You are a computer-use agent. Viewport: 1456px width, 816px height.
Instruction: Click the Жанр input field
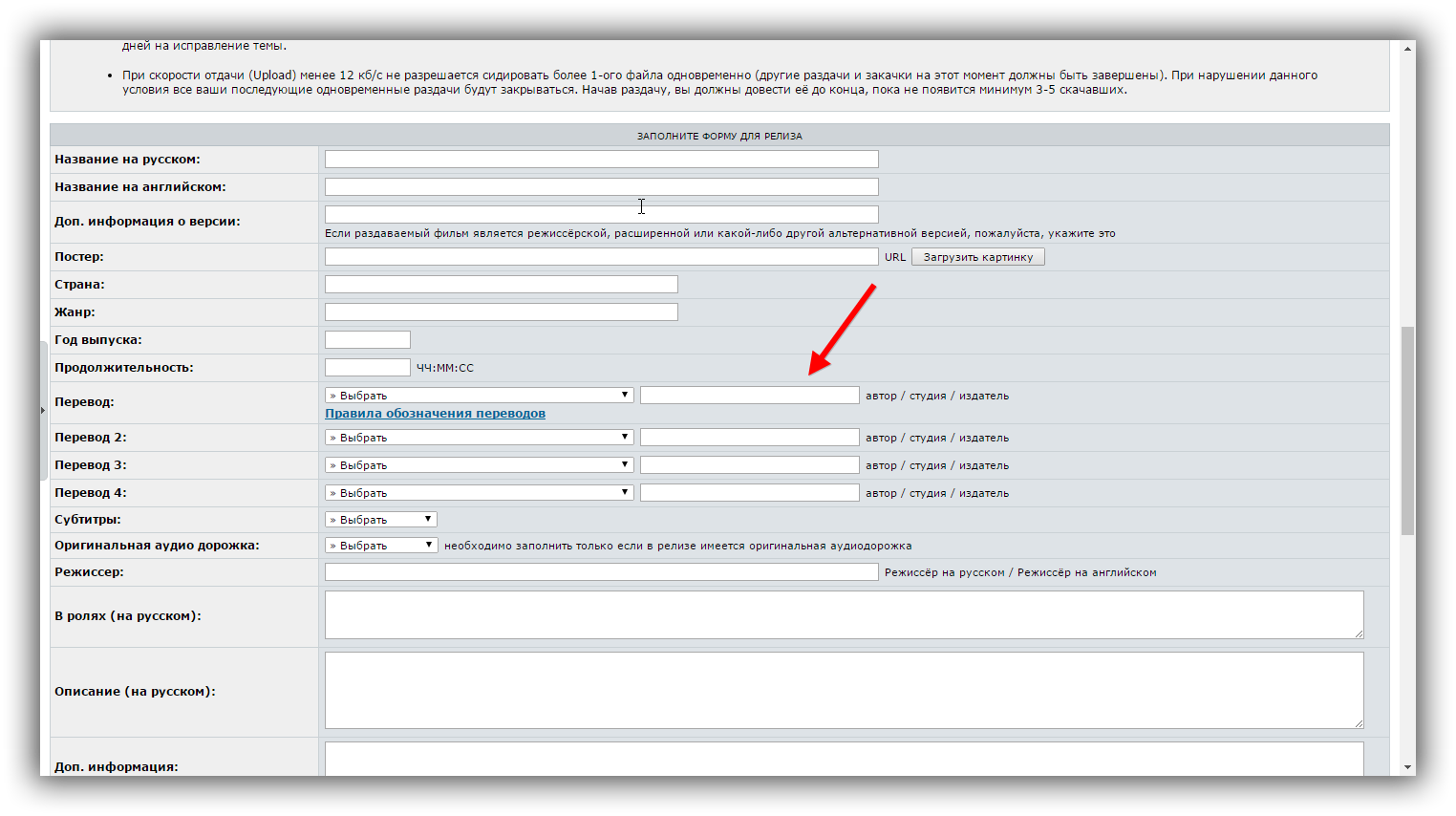click(501, 312)
